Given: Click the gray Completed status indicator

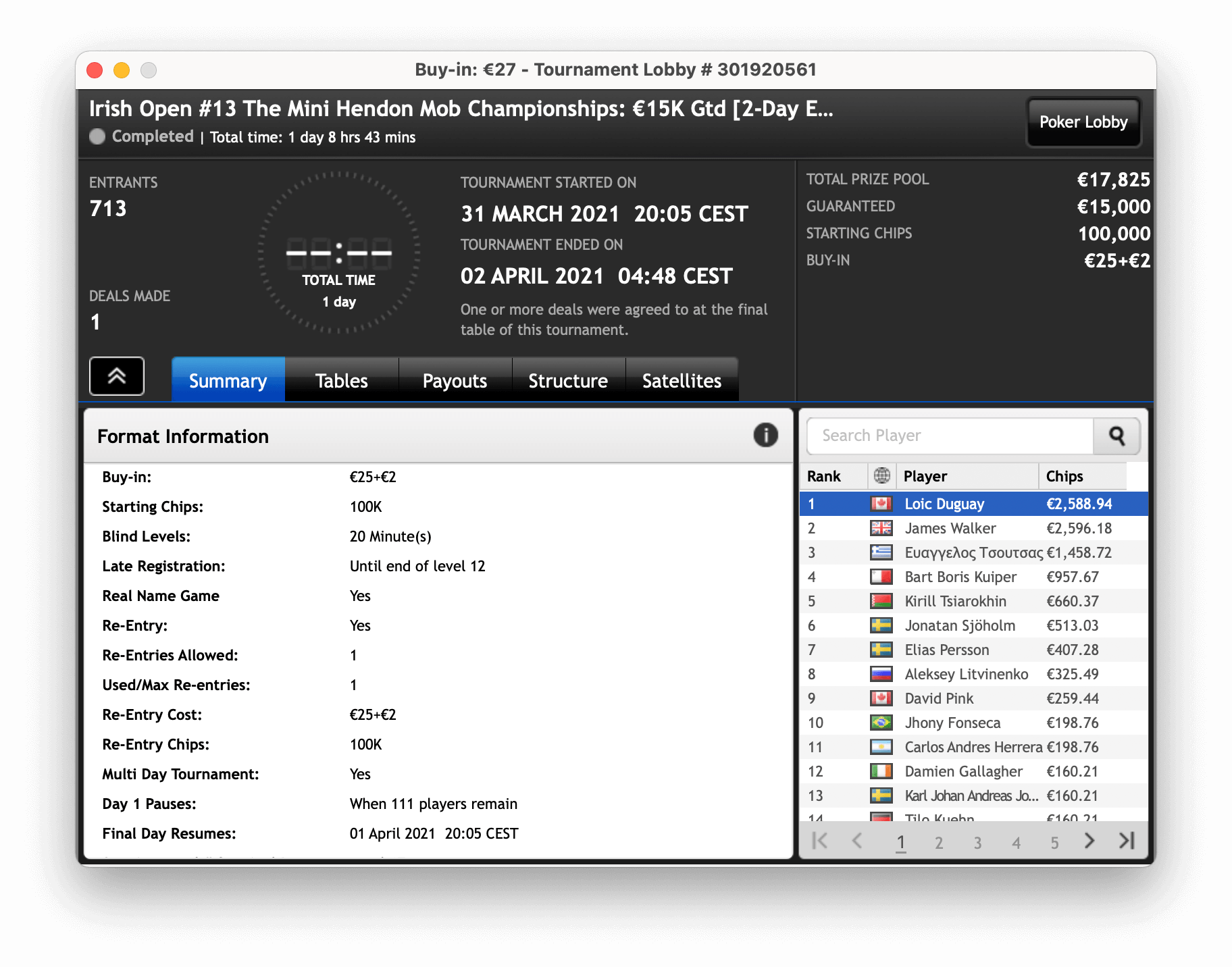Looking at the screenshot, I should point(97,136).
